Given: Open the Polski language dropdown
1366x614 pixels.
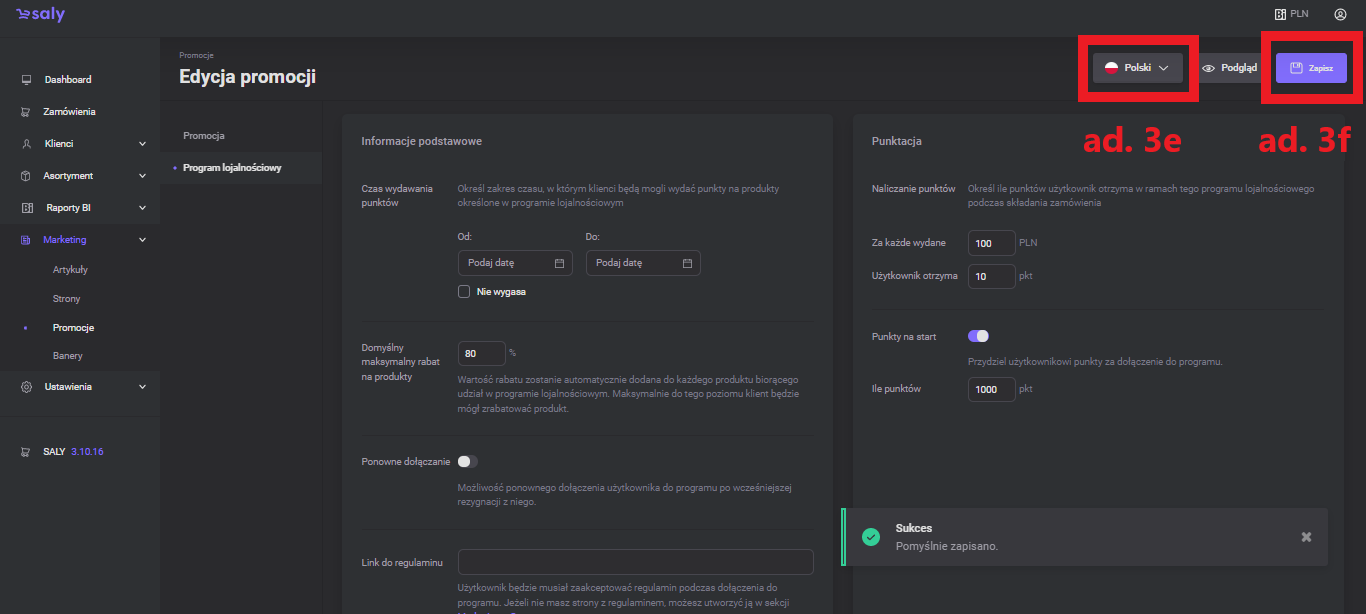Looking at the screenshot, I should tap(1137, 68).
